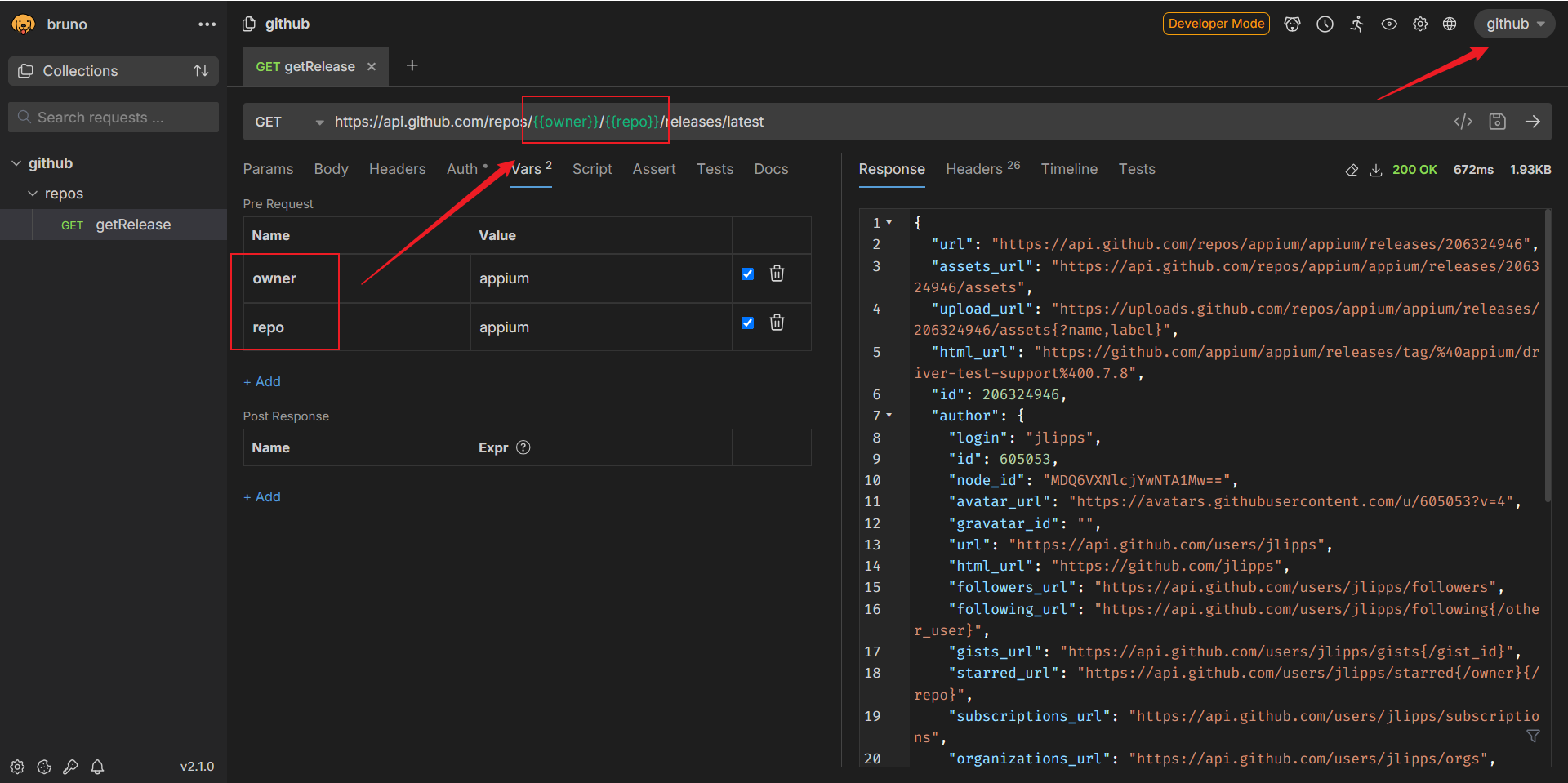This screenshot has height=783, width=1568.
Task: Click the bruno logo icon
Action: click(x=24, y=24)
